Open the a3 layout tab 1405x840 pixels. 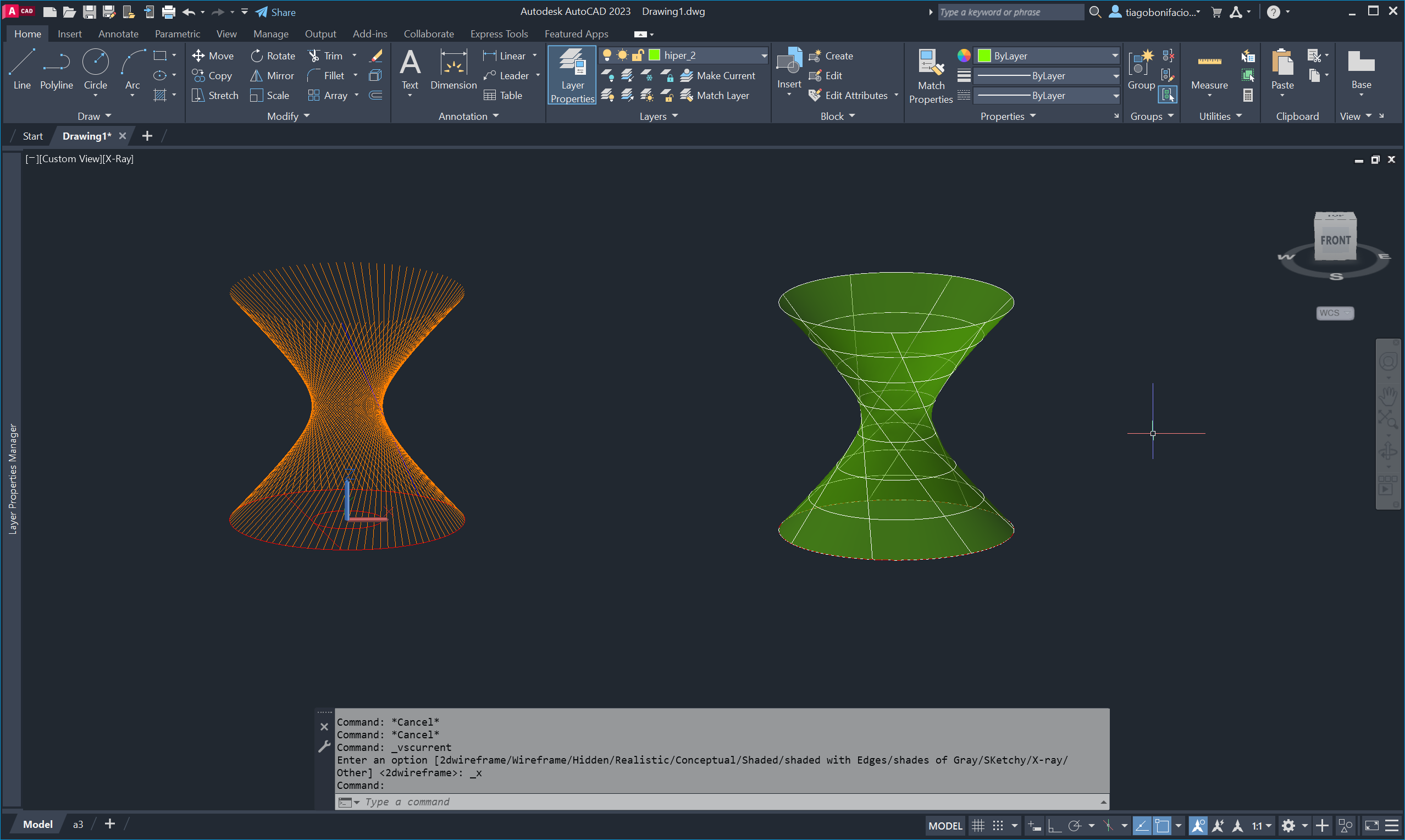click(x=78, y=824)
